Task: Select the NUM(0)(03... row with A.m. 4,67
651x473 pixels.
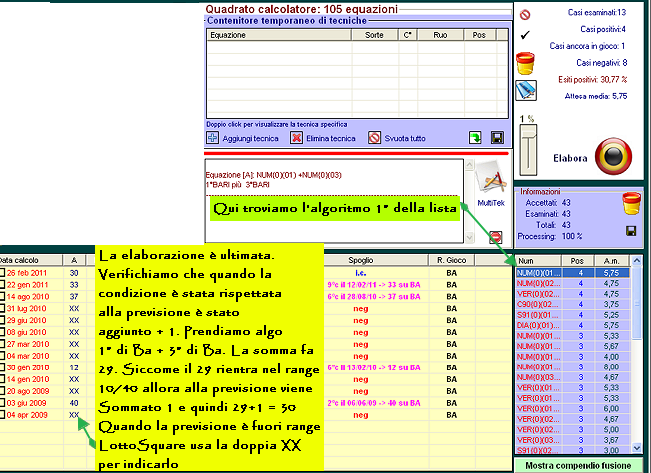Action: click(573, 377)
